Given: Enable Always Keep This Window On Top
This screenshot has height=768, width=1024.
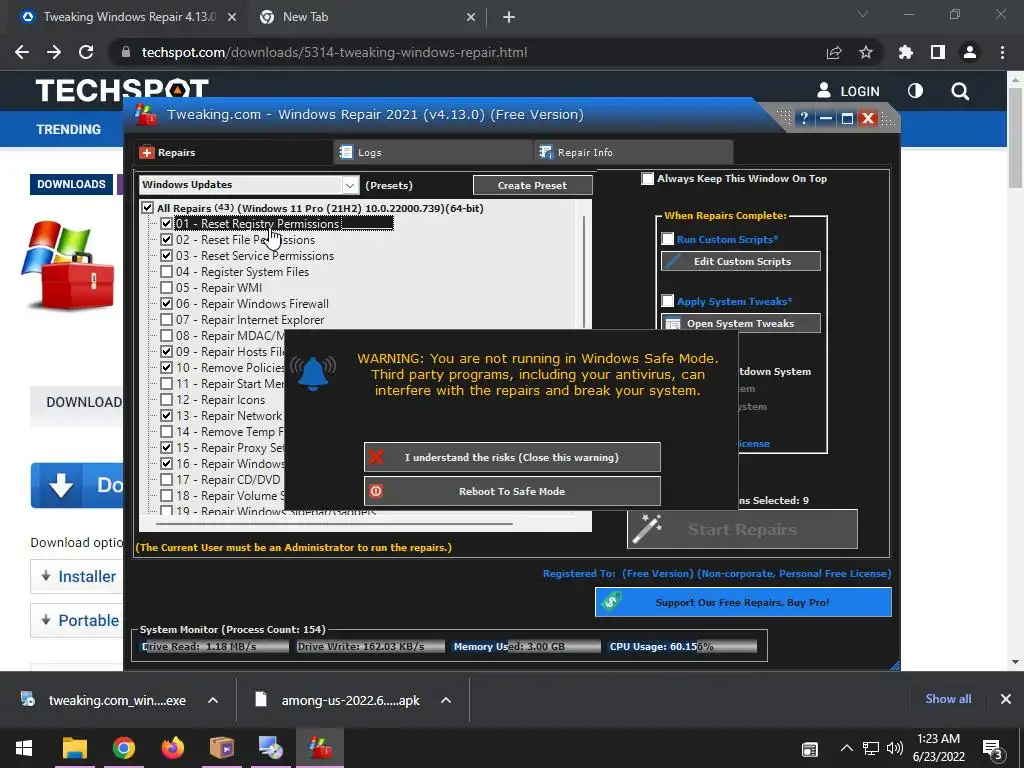Looking at the screenshot, I should point(647,179).
